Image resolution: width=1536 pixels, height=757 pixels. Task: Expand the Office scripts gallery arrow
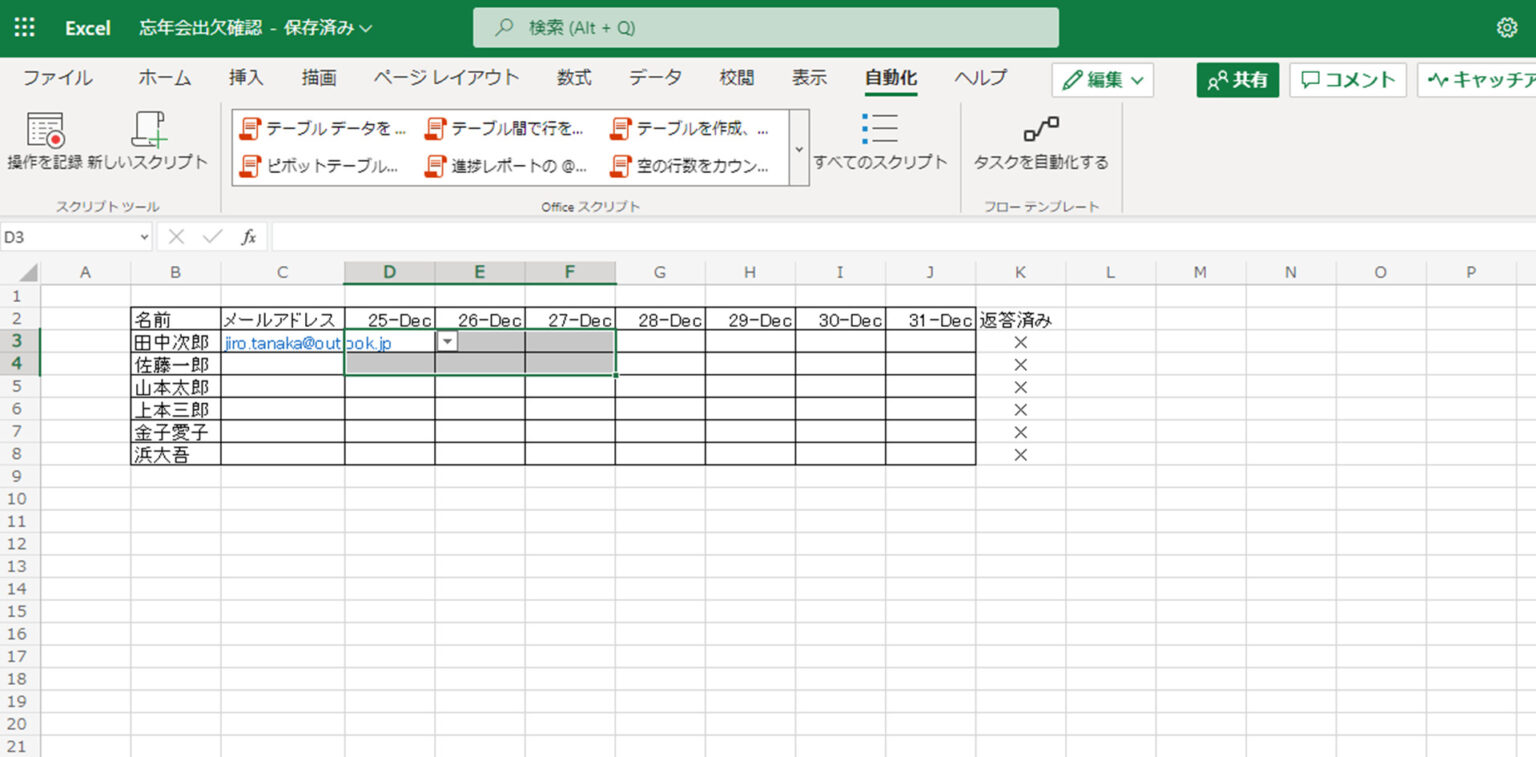pyautogui.click(x=799, y=148)
